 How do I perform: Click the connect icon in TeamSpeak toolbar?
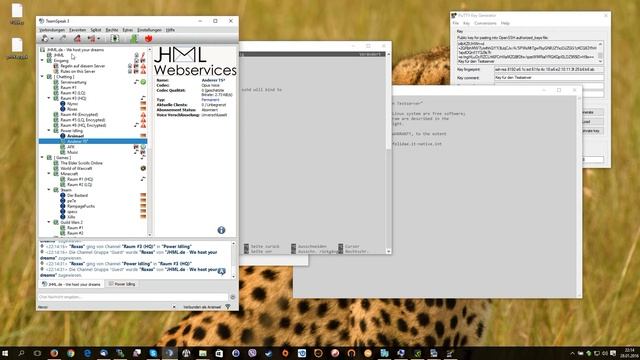(x=44, y=39)
